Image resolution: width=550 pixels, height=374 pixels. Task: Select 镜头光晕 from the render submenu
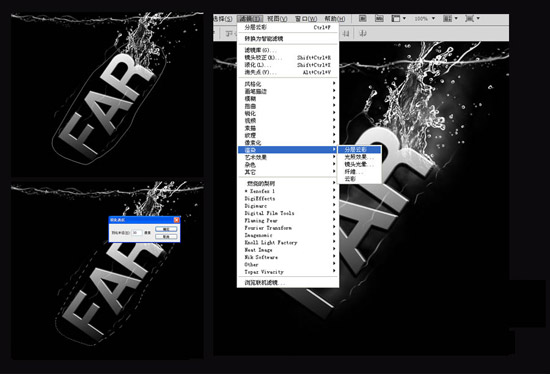(x=359, y=165)
